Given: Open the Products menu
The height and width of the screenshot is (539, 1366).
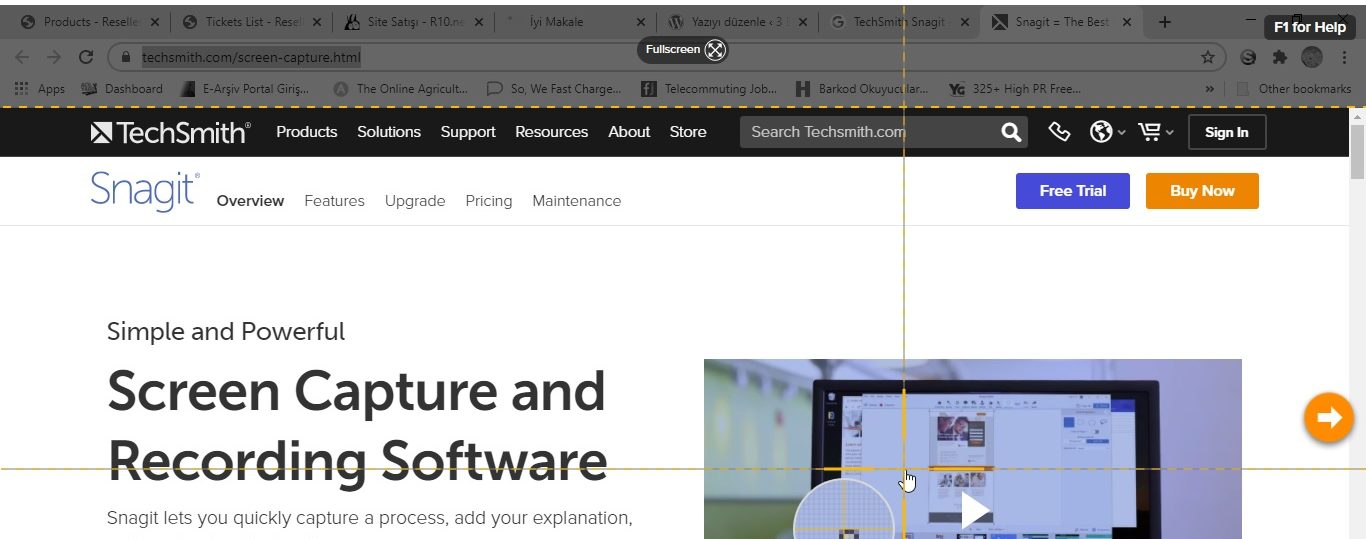Looking at the screenshot, I should click(x=307, y=132).
